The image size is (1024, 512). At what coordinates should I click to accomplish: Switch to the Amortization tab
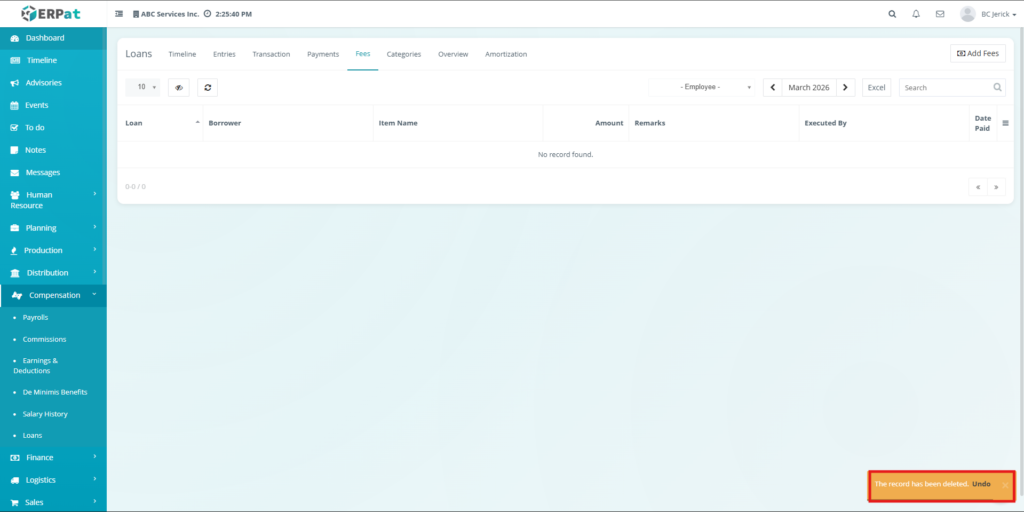(x=506, y=54)
